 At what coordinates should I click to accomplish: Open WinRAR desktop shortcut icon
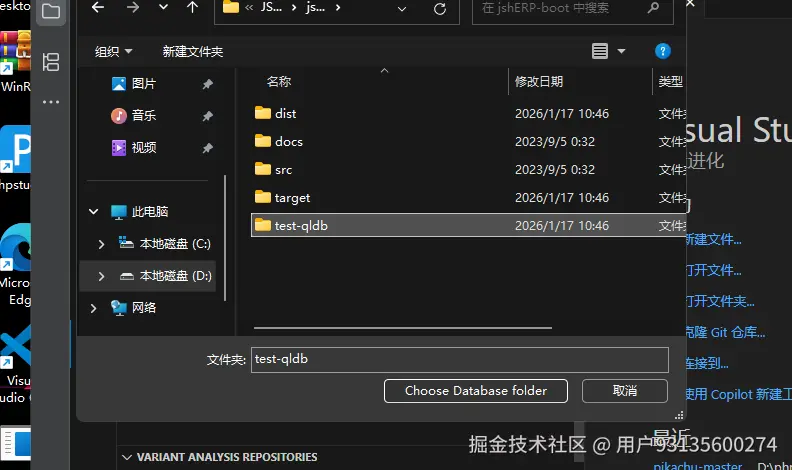(x=15, y=61)
